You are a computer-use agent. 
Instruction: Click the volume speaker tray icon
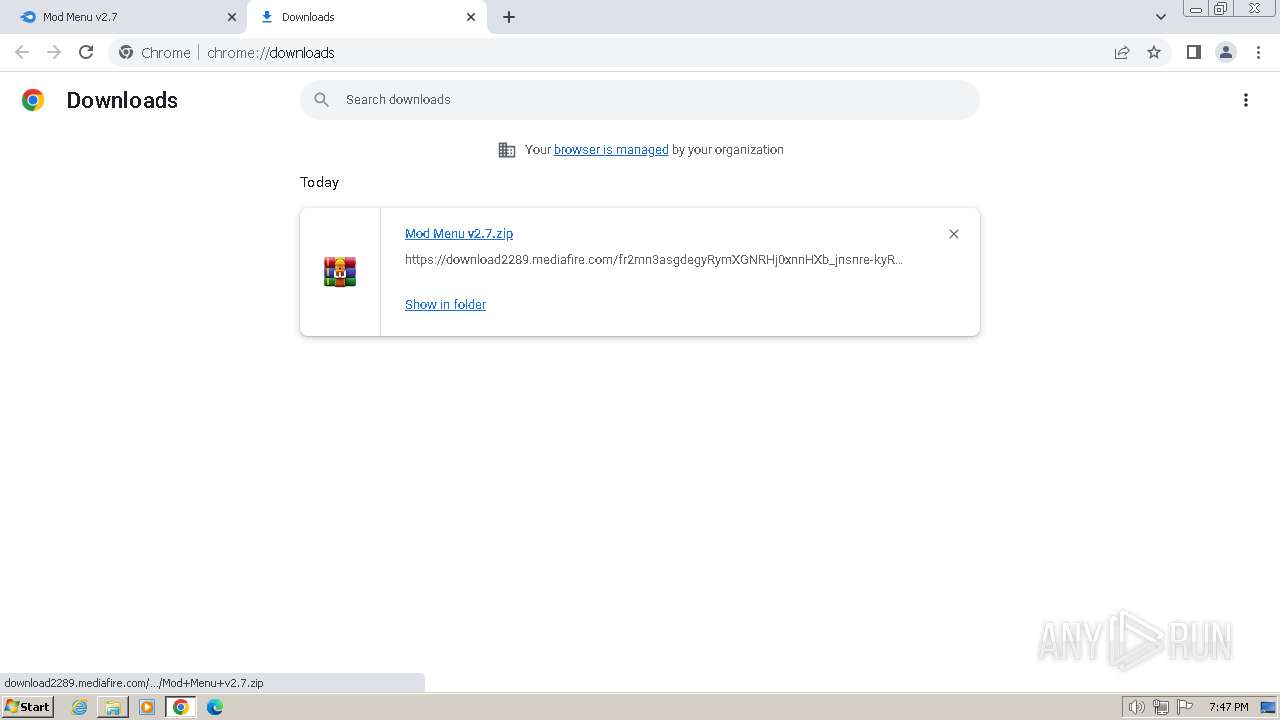click(x=1136, y=707)
